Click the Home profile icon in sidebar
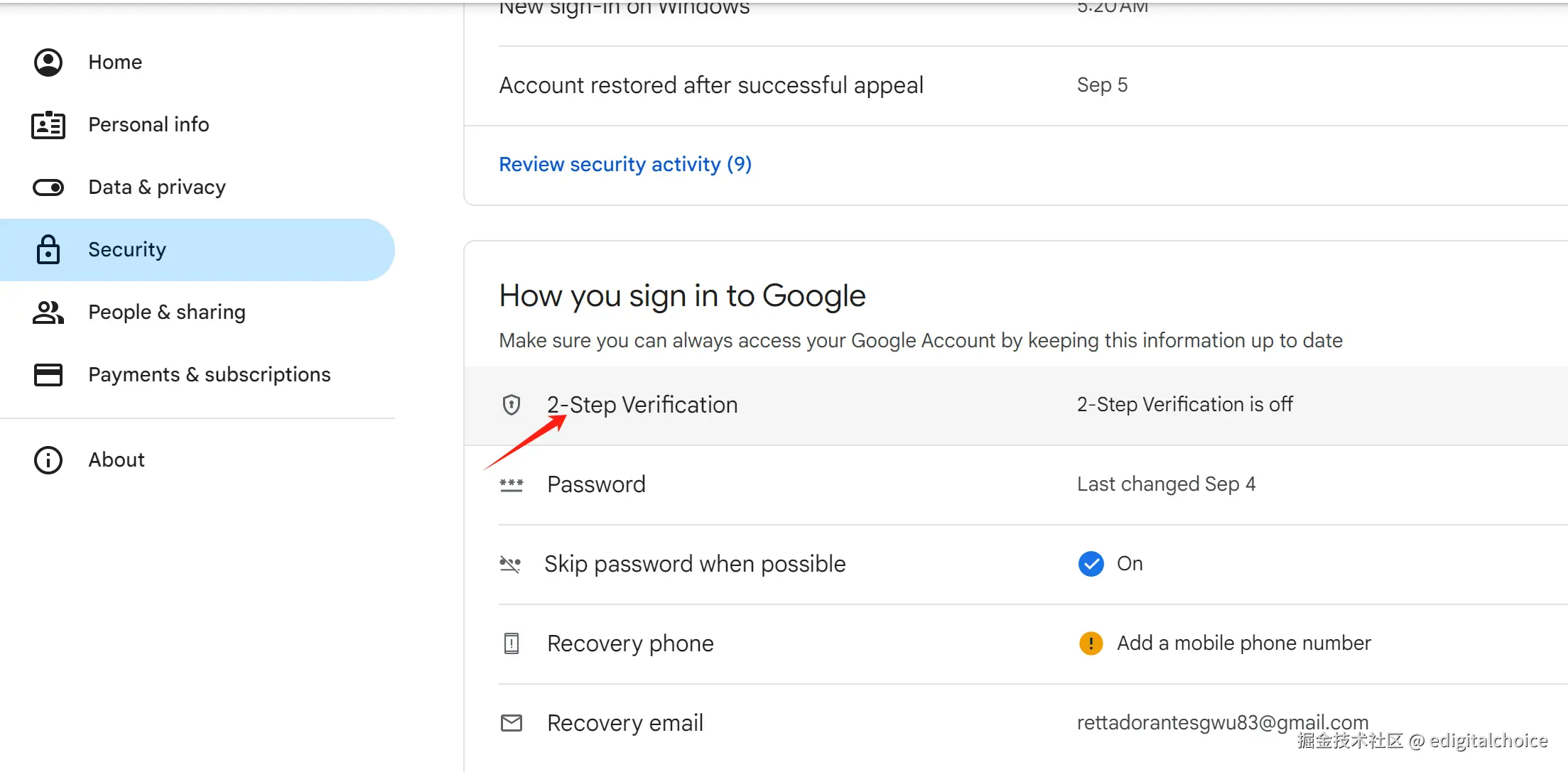 (48, 62)
